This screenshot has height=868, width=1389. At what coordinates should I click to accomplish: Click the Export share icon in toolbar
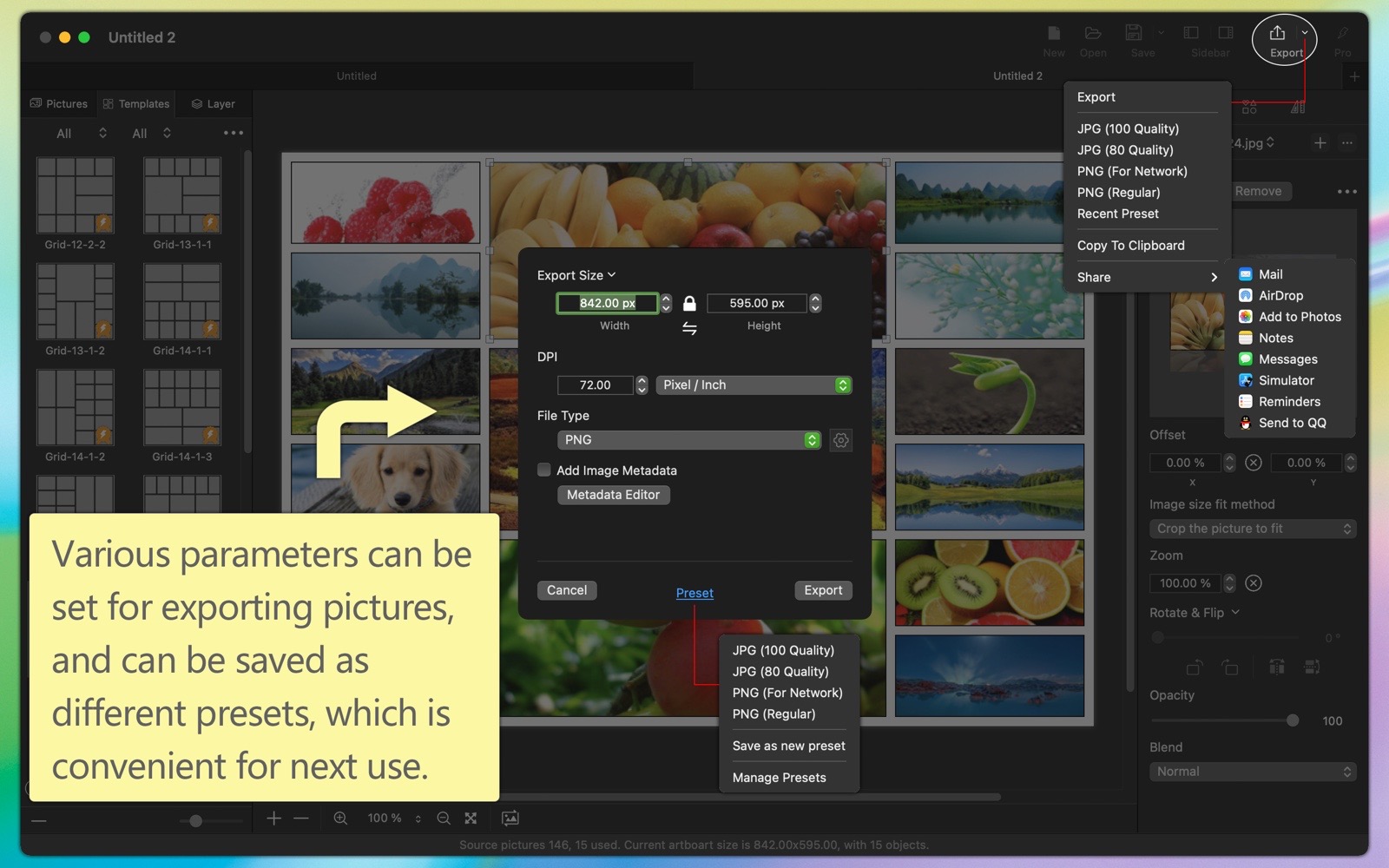click(1277, 34)
